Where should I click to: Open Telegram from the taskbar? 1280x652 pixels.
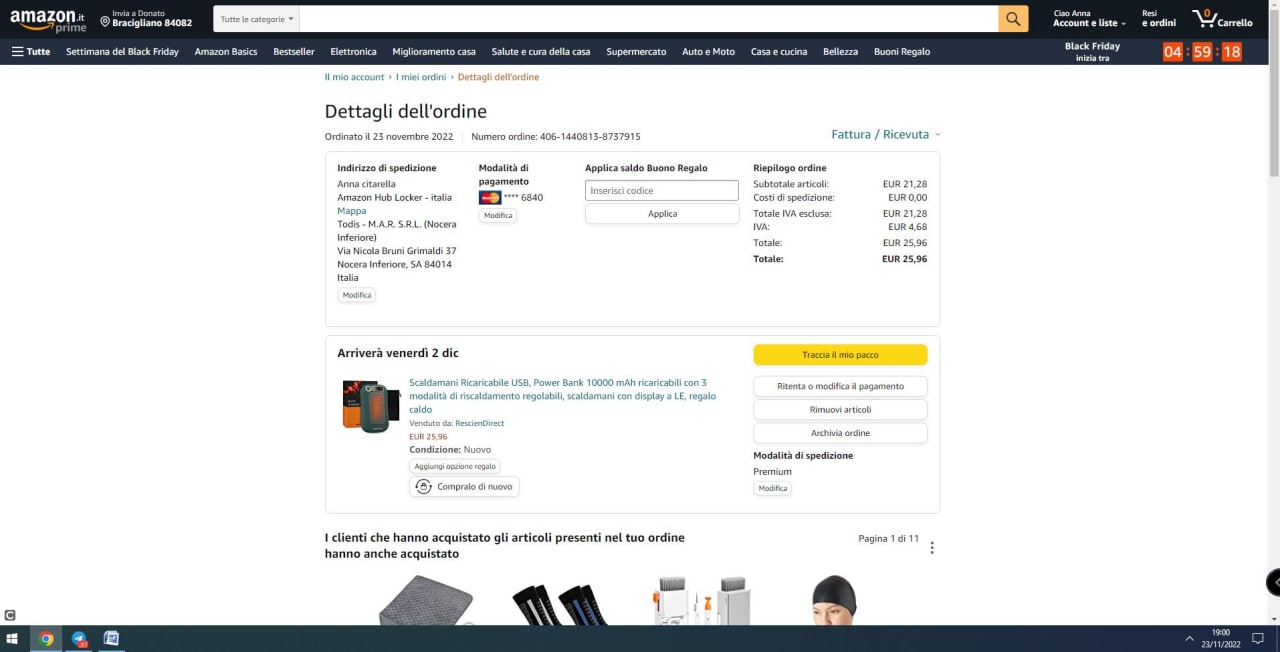(79, 639)
